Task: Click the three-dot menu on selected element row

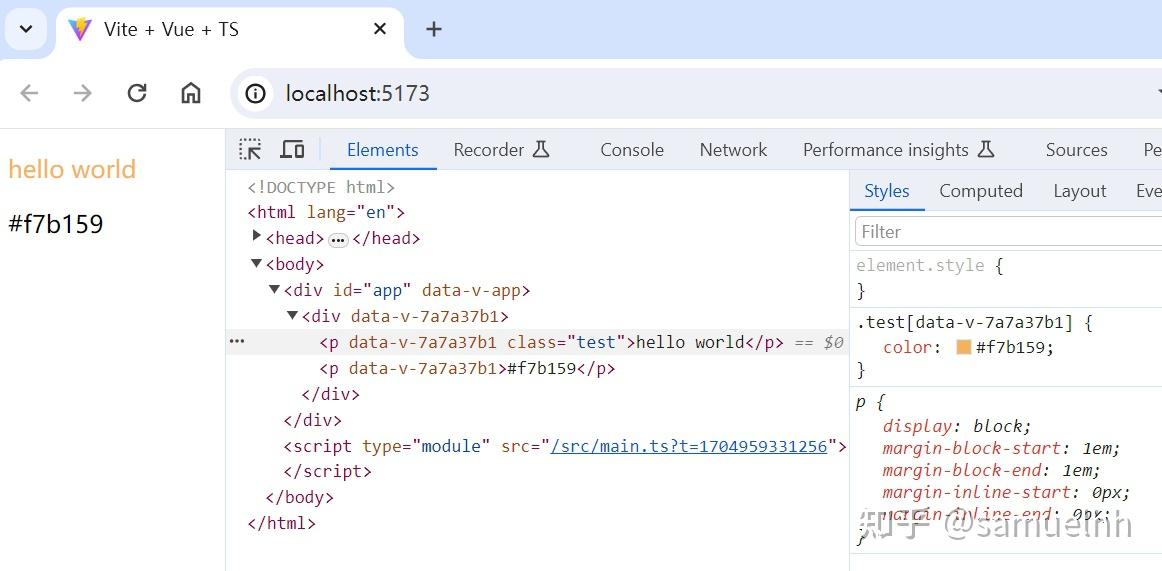Action: [x=237, y=342]
